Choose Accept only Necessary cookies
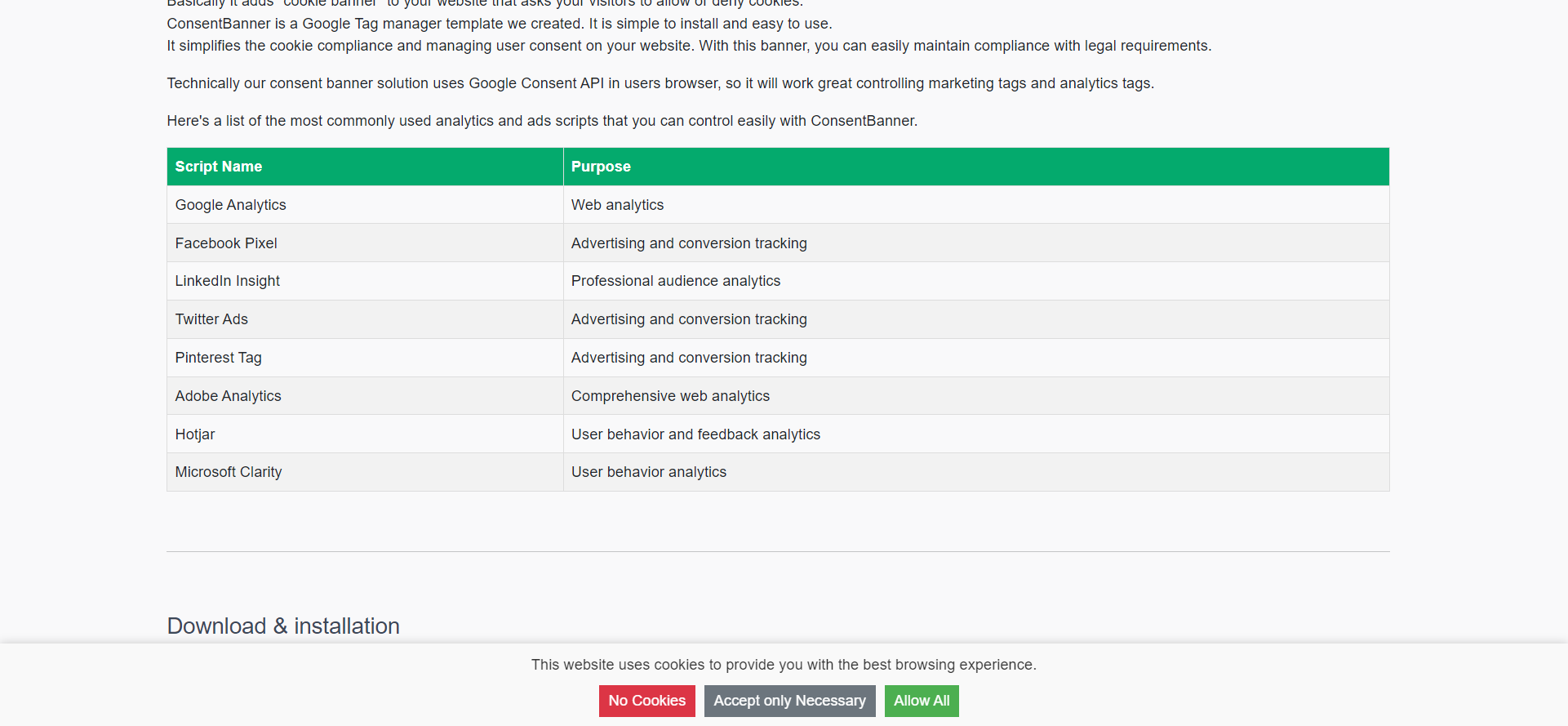This screenshot has width=1568, height=726. coord(789,701)
